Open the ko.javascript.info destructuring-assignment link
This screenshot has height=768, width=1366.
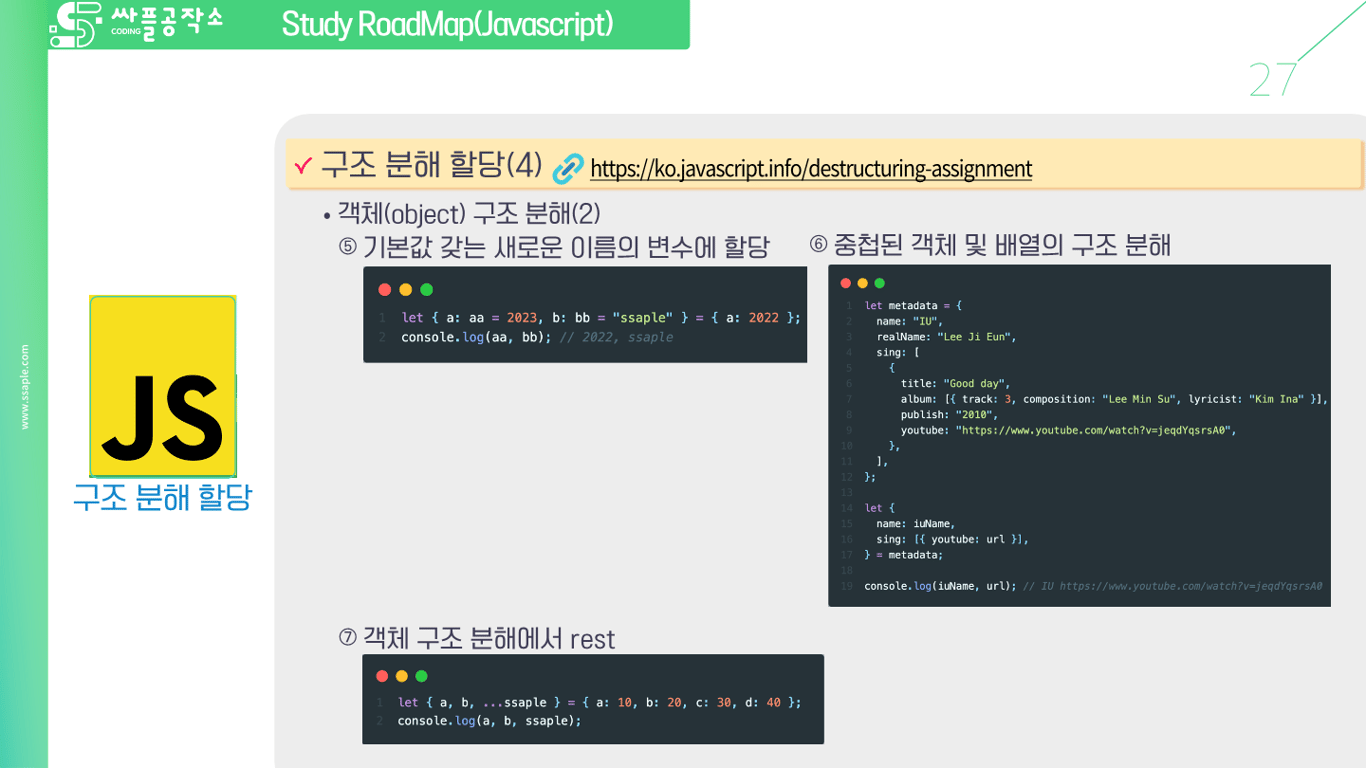point(811,170)
